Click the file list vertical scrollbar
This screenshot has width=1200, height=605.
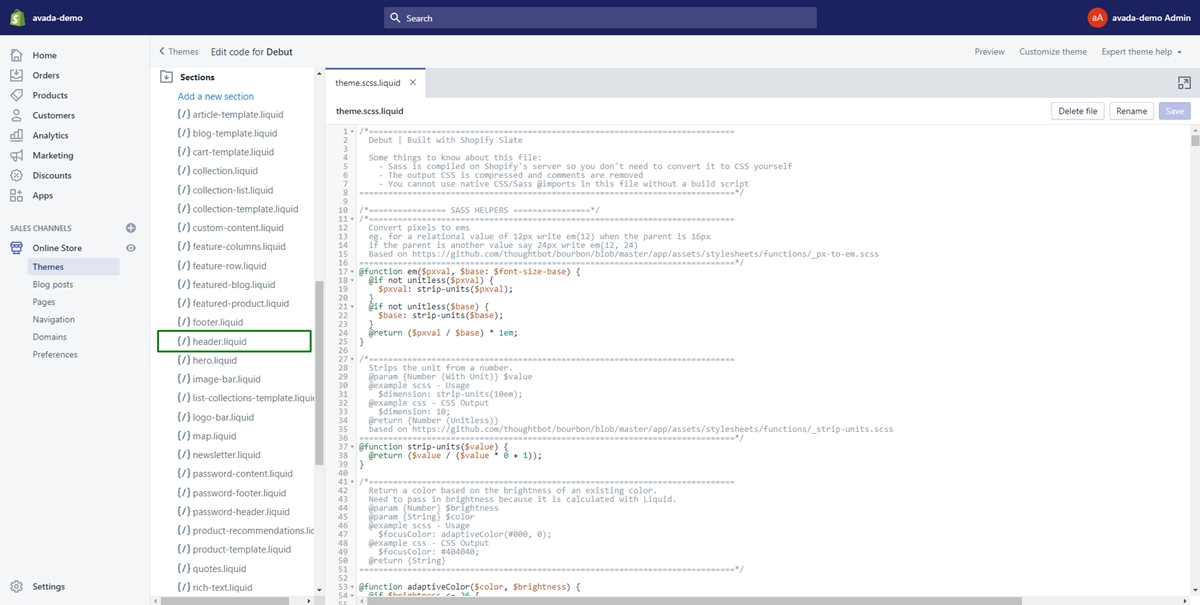[x=319, y=373]
